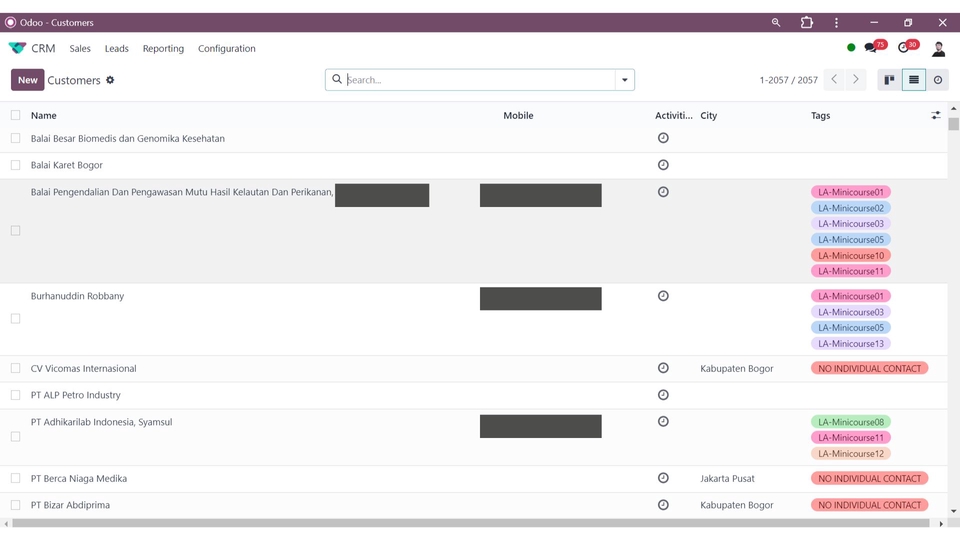Open activity clock for Balai Besar Biomedis
The width and height of the screenshot is (960, 540).
coord(663,138)
